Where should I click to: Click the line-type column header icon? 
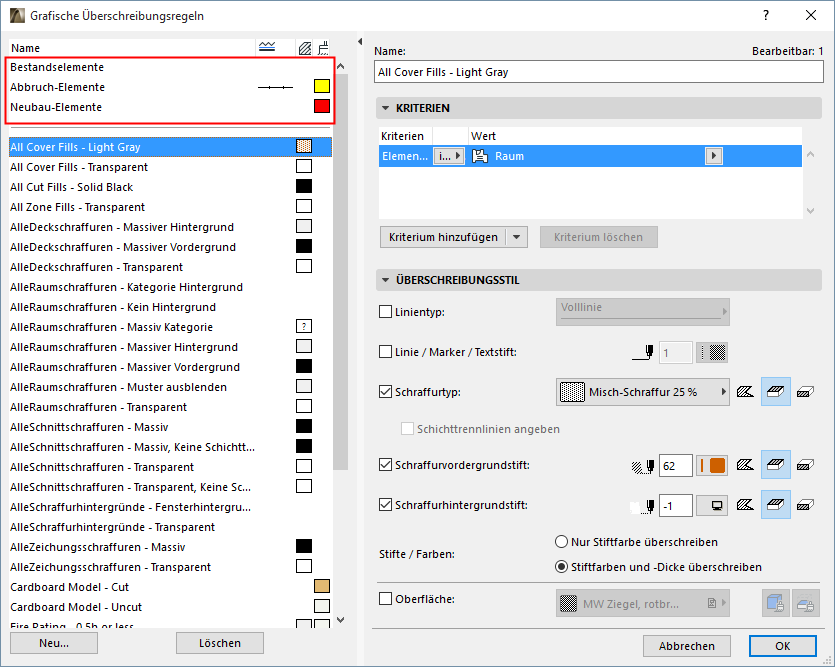267,47
